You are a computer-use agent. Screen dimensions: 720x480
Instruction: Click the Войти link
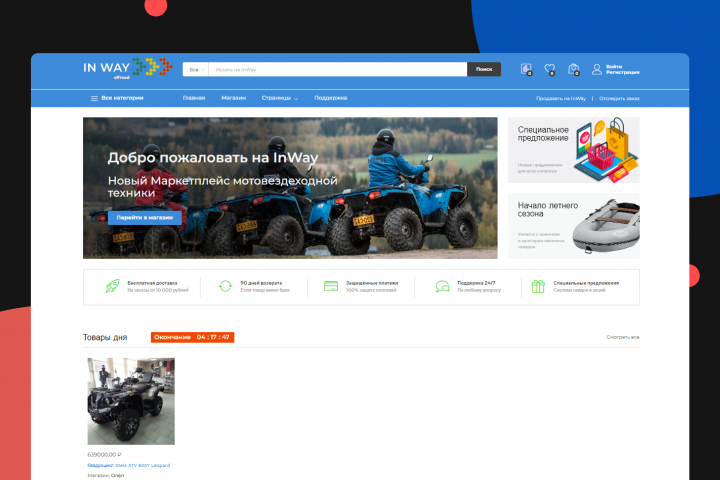click(x=614, y=67)
